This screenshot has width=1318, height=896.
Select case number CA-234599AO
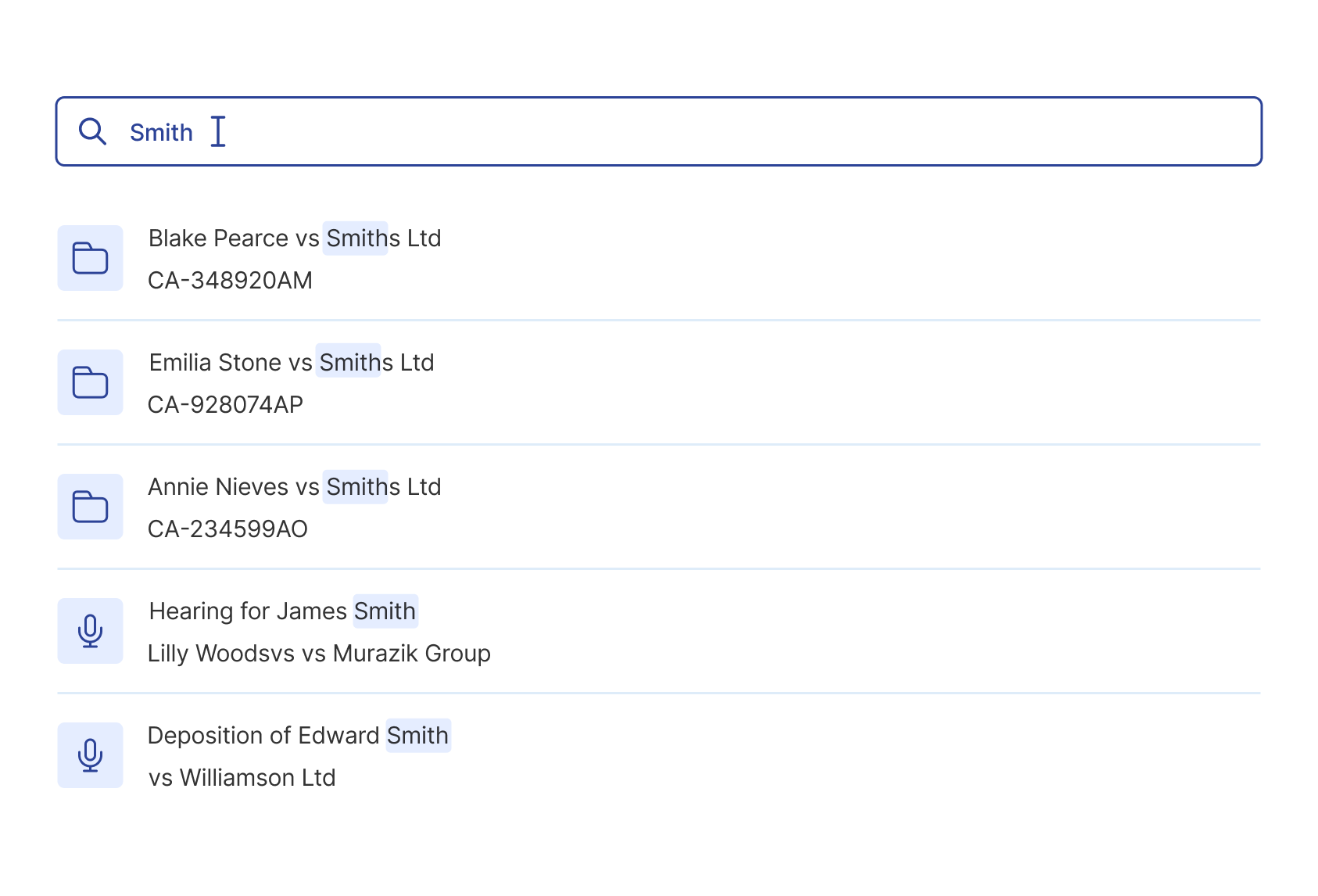click(x=227, y=529)
